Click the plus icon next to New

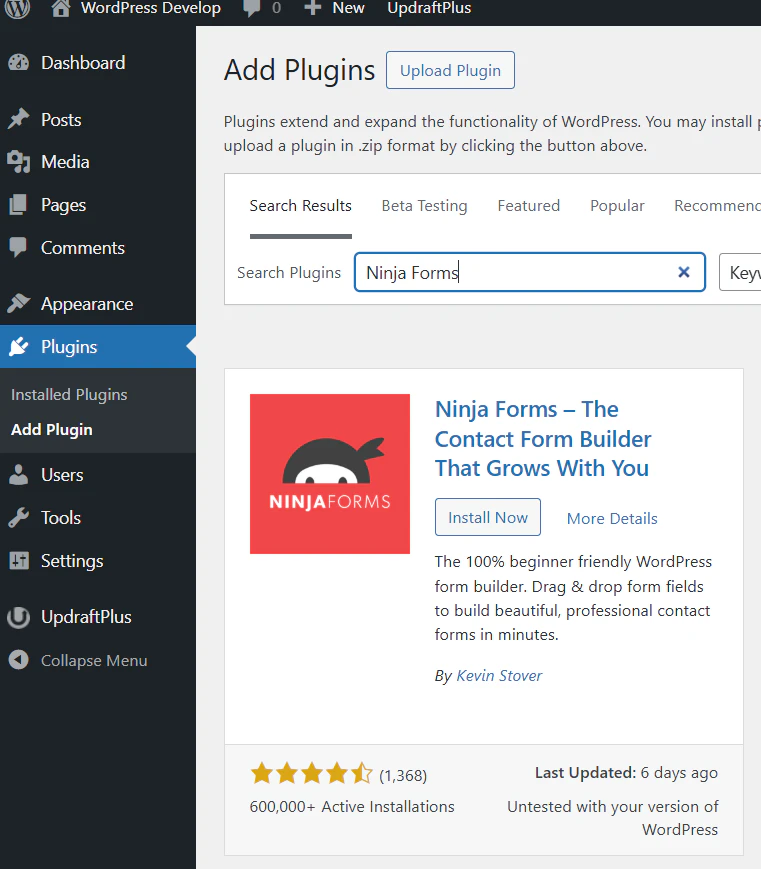(x=313, y=8)
